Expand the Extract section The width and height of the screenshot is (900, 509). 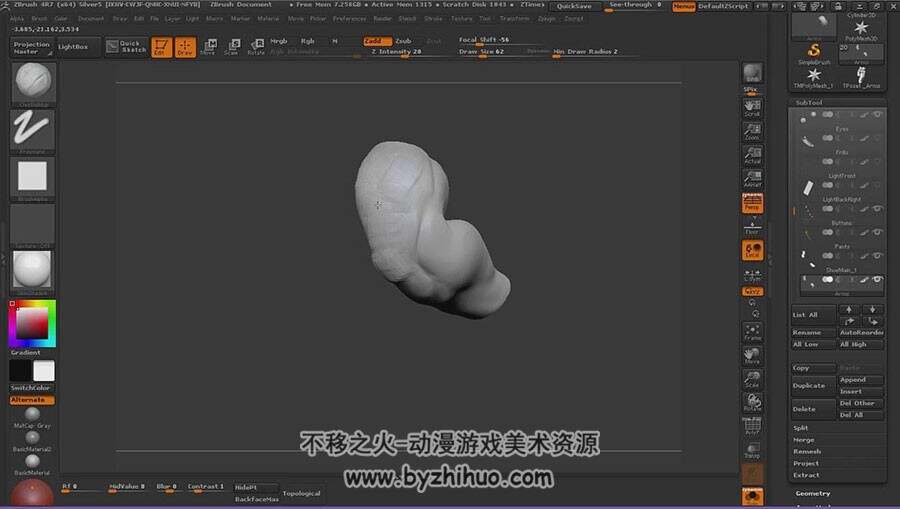[x=806, y=475]
